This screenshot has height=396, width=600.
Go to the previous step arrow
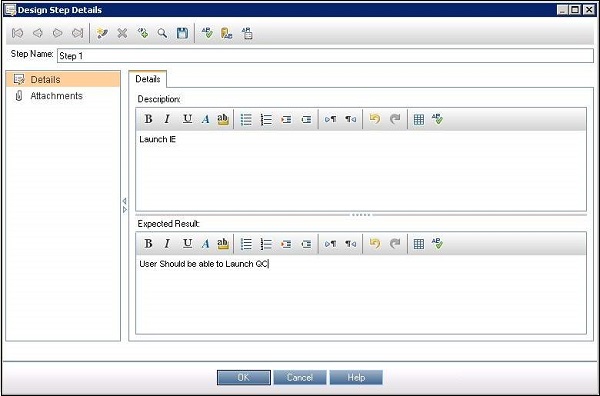[x=38, y=33]
